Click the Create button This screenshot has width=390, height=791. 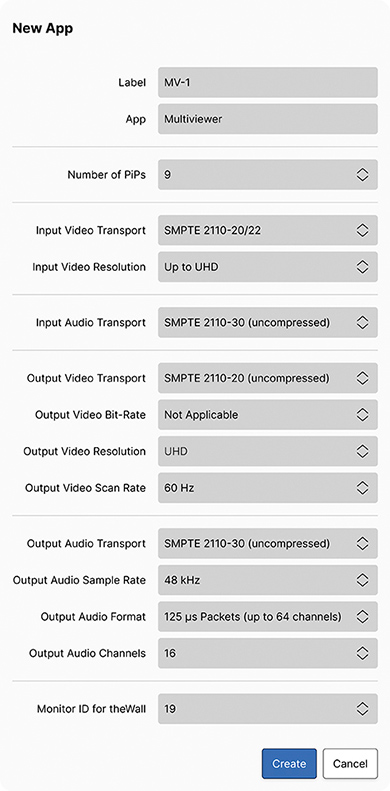tap(289, 763)
